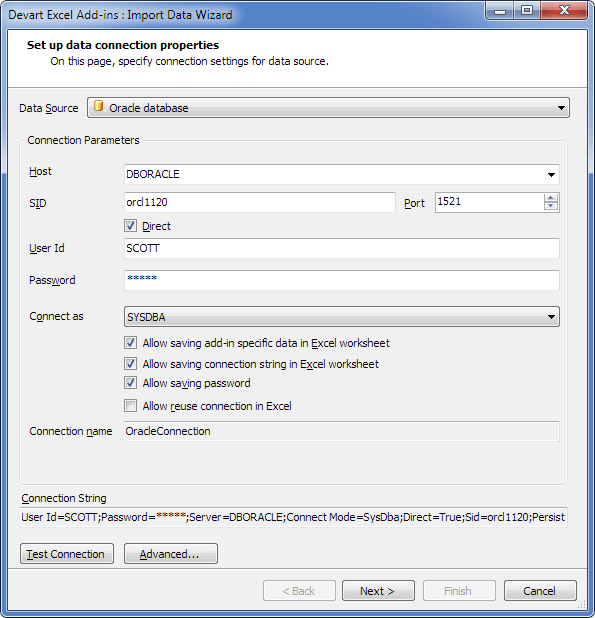Screen dimensions: 595x618
Task: Cancel the Import Data Wizard
Action: [x=540, y=590]
